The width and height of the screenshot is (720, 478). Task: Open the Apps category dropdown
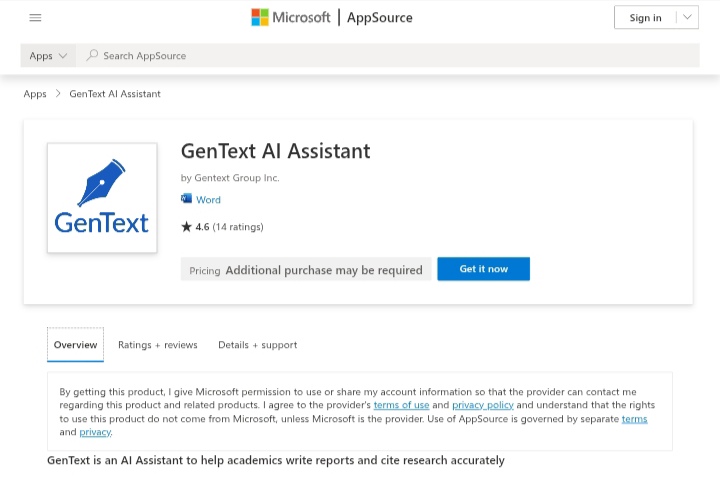point(48,56)
